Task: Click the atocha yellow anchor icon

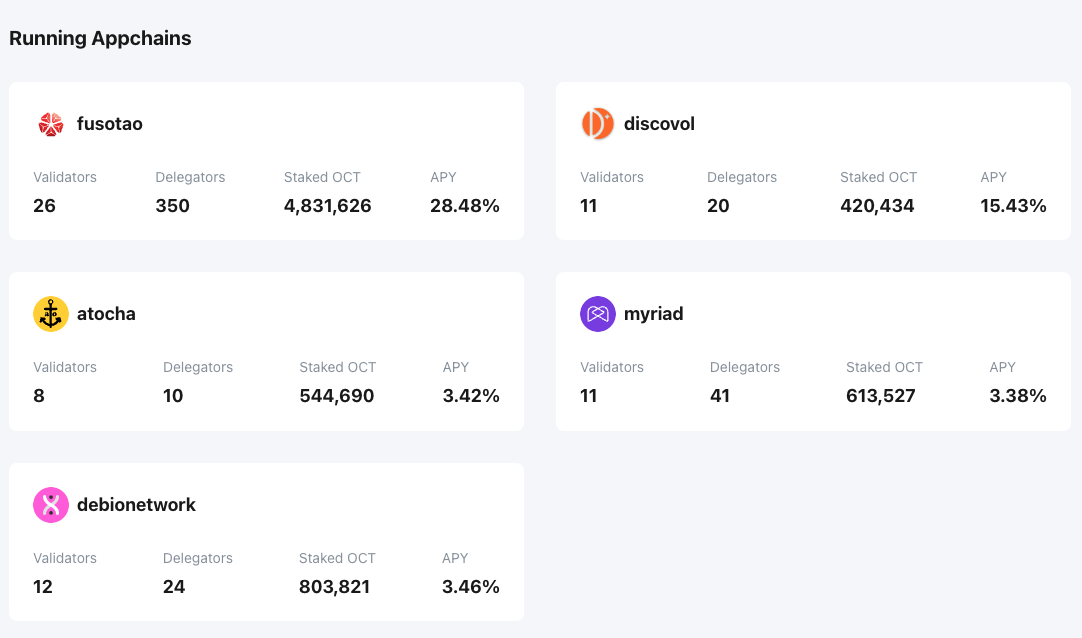Action: click(51, 314)
